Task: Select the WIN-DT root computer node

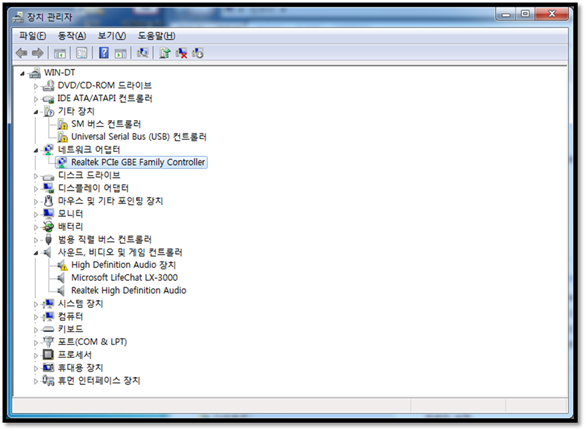Action: (x=59, y=73)
